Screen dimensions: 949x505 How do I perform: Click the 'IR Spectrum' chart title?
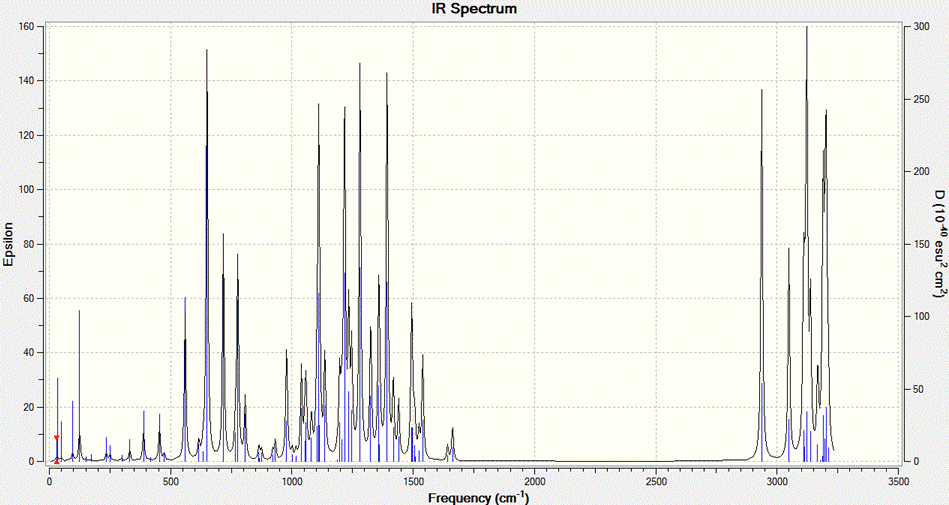coord(474,8)
